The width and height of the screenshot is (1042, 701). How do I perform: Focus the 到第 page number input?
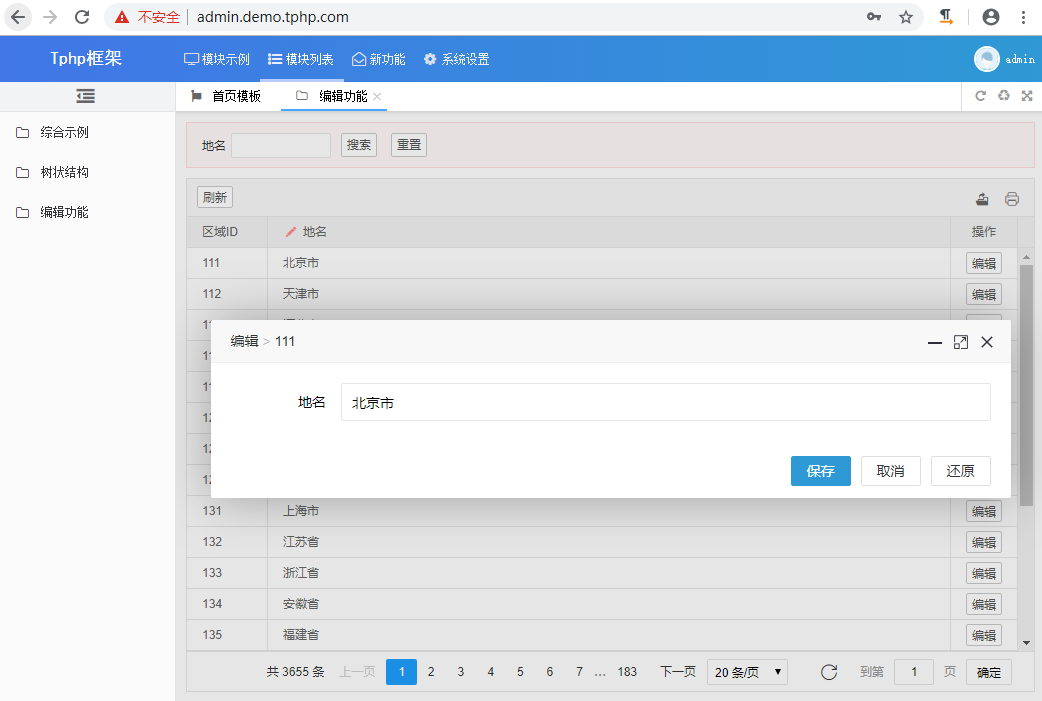(x=914, y=672)
